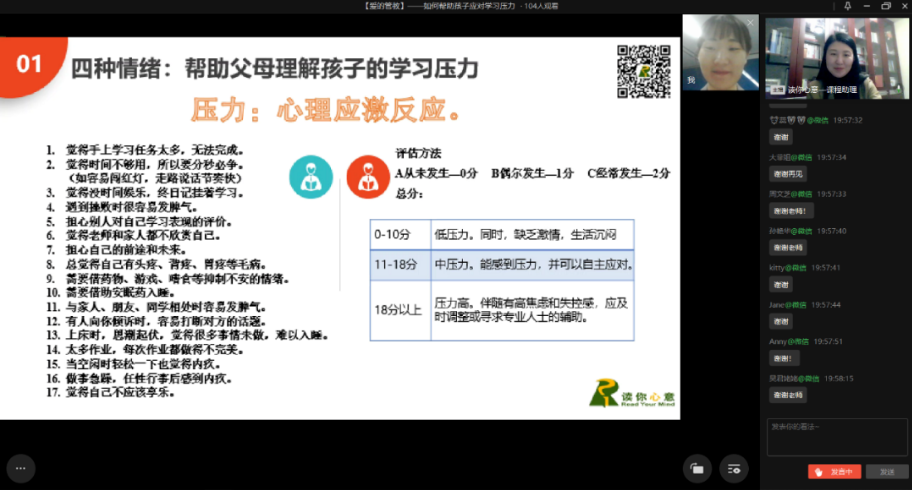Screen dimensions: 912x490
Task: Click the QR code on the slide
Action: 642,72
